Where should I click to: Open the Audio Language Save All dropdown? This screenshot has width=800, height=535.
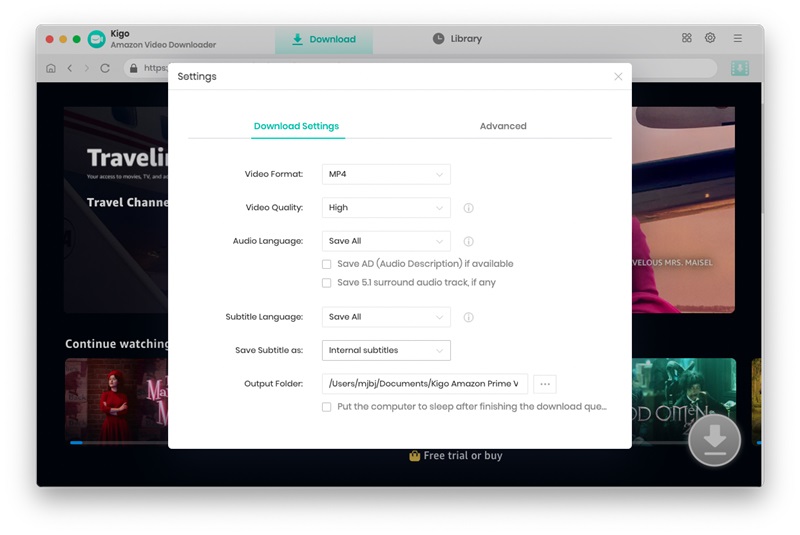(x=386, y=241)
